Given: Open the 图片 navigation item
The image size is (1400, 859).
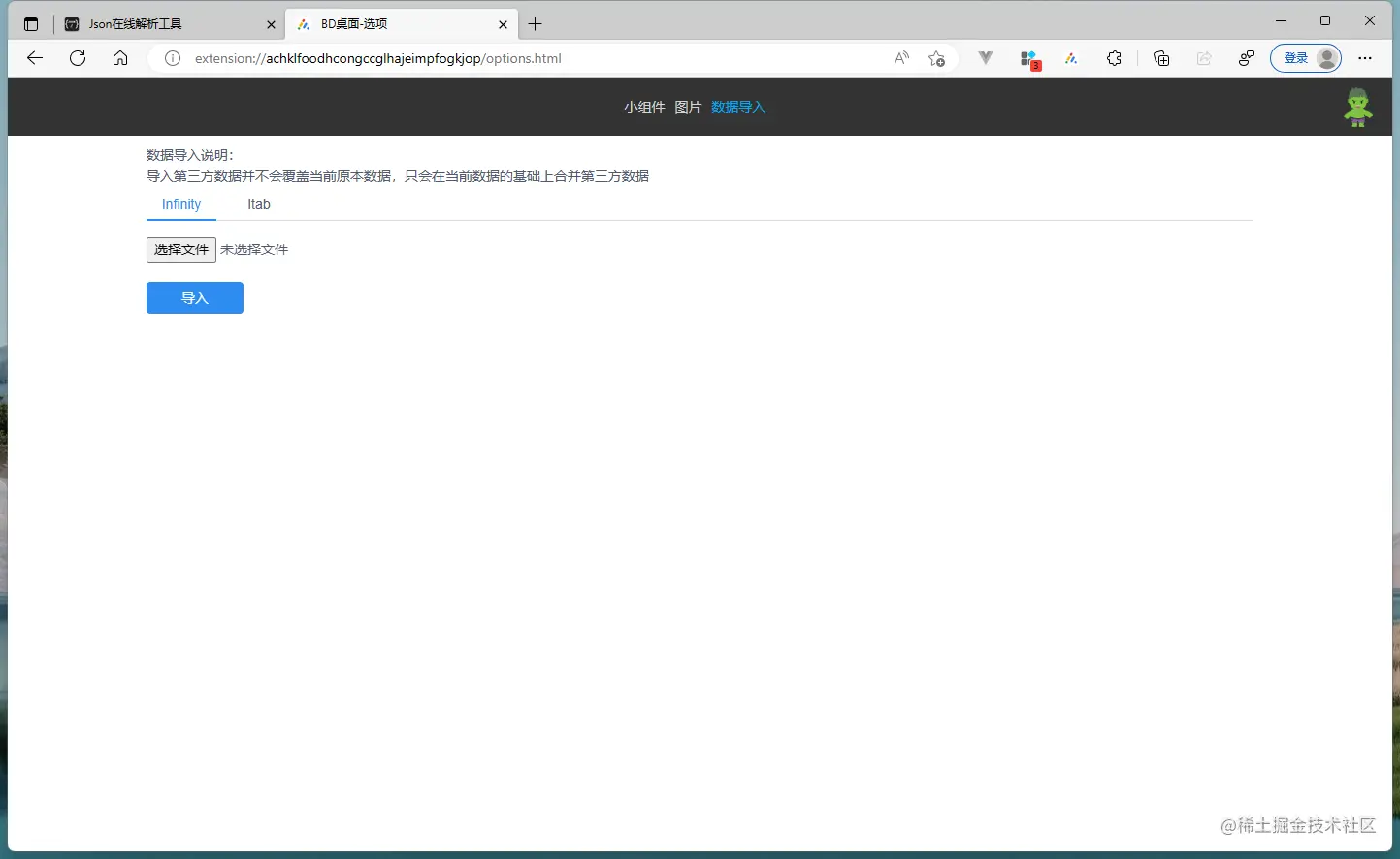Looking at the screenshot, I should click(688, 107).
